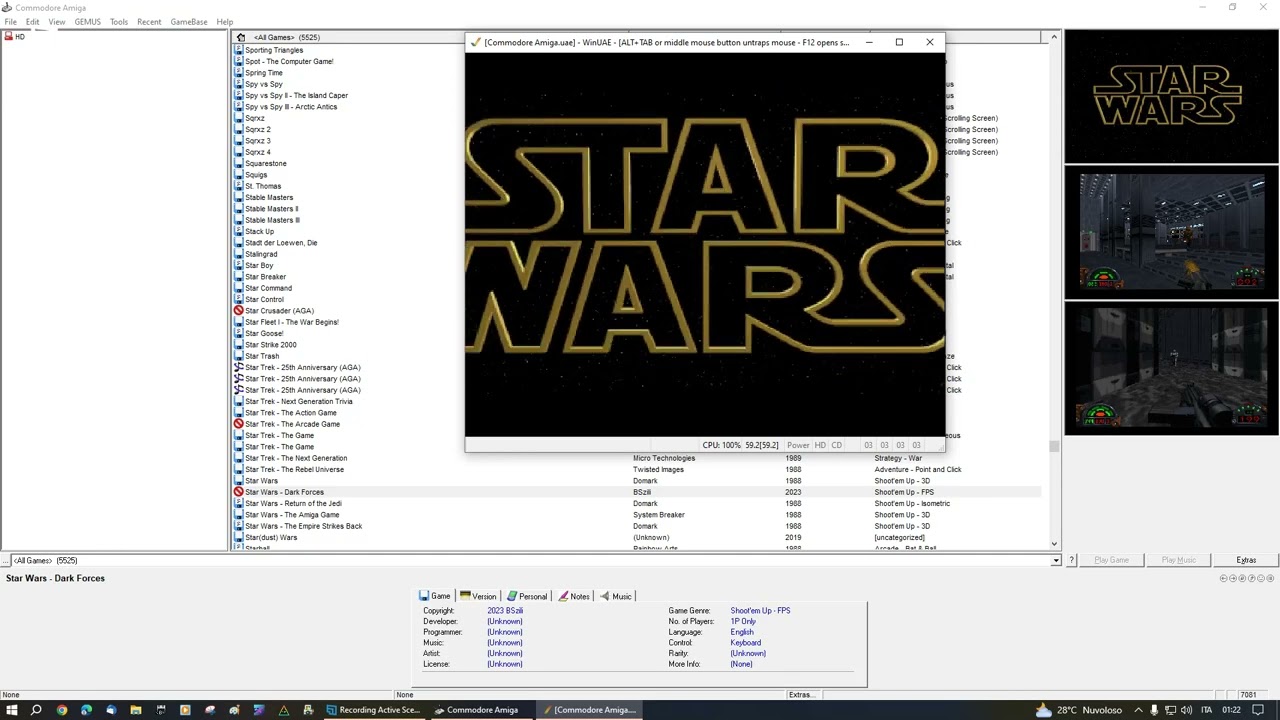
Task: Open the Edit menu
Action: pyautogui.click(x=33, y=22)
